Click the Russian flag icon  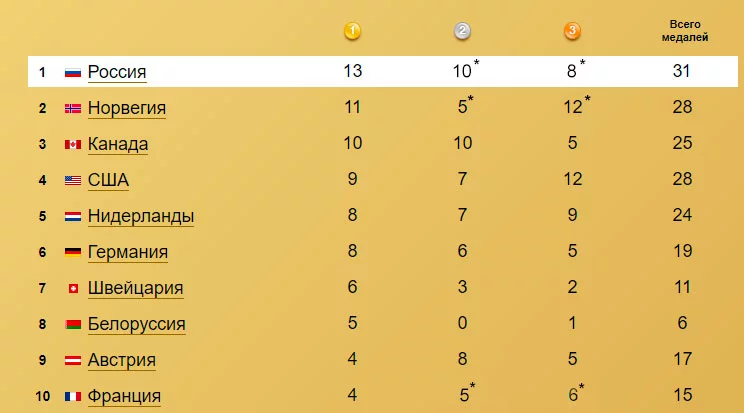point(73,72)
